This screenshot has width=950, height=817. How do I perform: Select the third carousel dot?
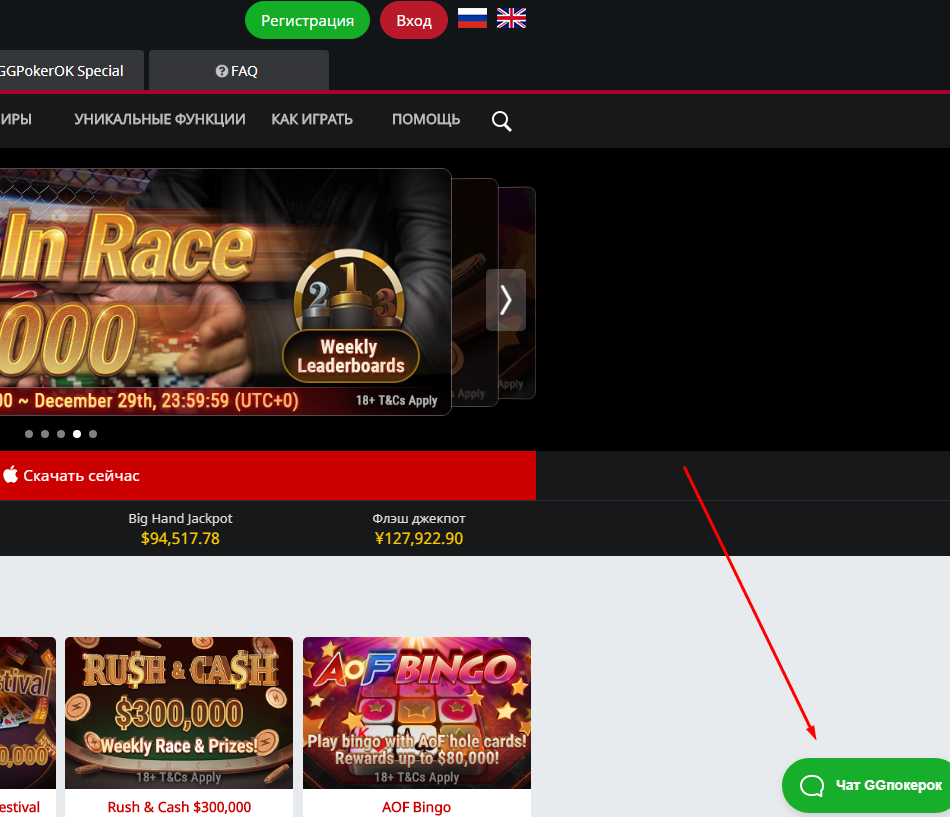coord(61,434)
